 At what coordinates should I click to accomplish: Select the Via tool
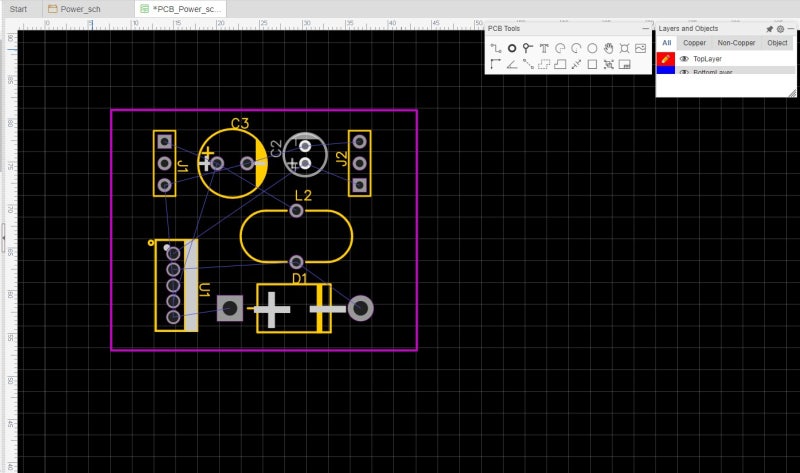click(x=528, y=48)
